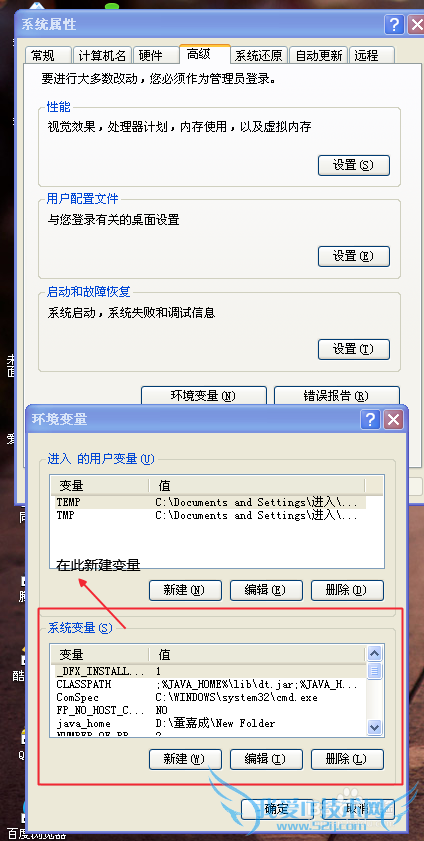Viewport: 424px width, 841px height.
Task: Click 编辑(I) for system variables
Action: 266,759
